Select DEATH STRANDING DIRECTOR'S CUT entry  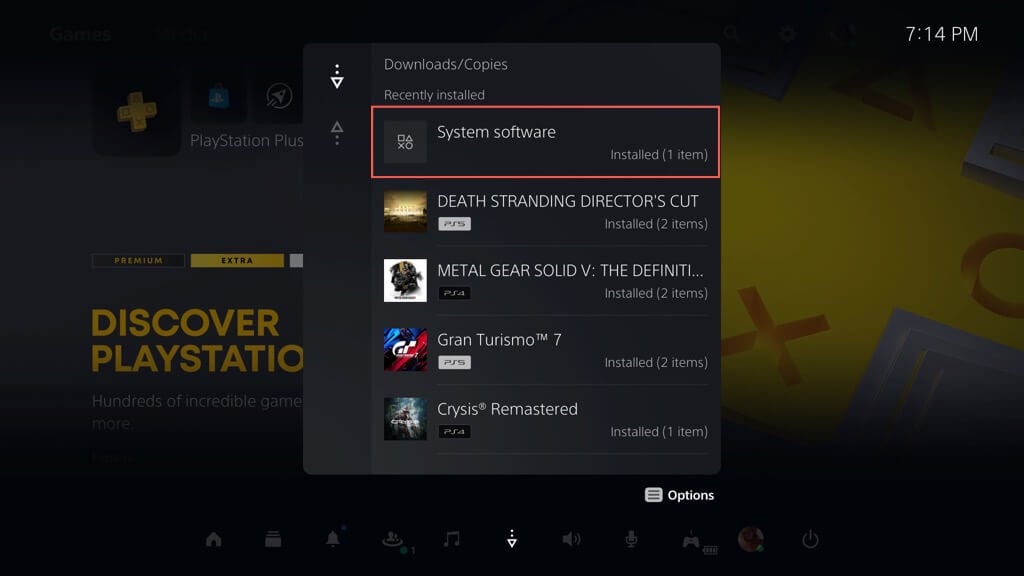tap(545, 212)
